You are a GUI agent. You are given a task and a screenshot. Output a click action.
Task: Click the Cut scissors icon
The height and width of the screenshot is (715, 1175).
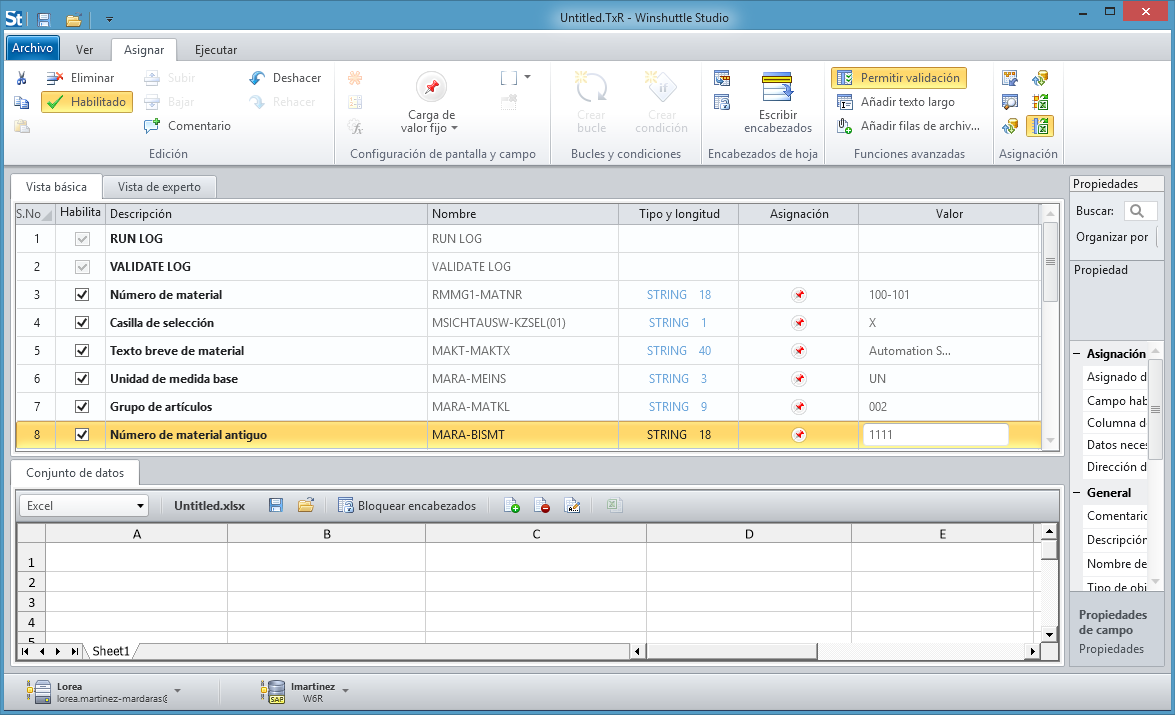pos(21,78)
